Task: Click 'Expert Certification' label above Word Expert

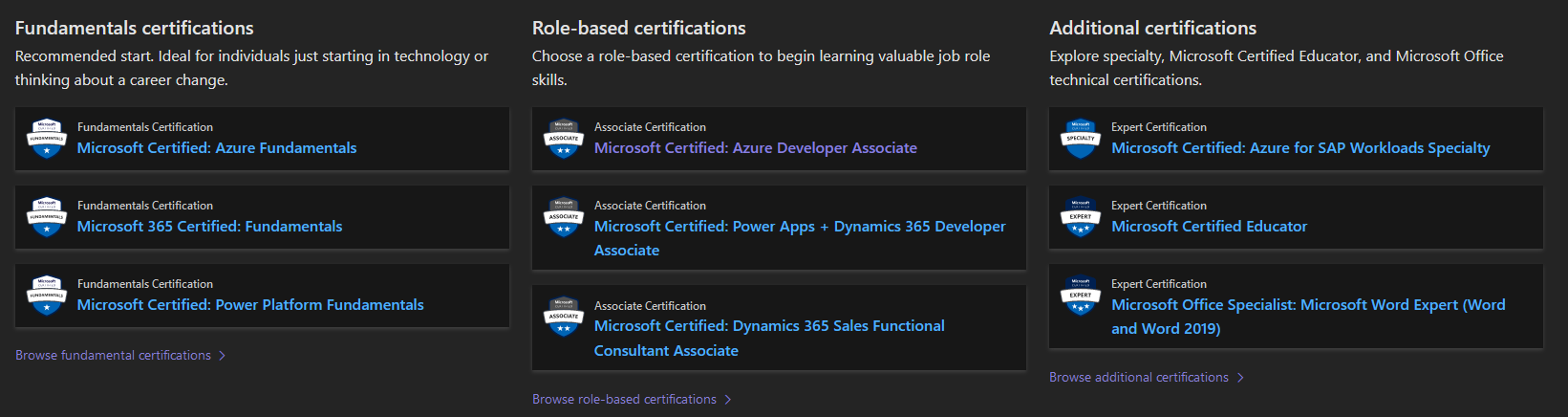Action: pyautogui.click(x=1159, y=284)
